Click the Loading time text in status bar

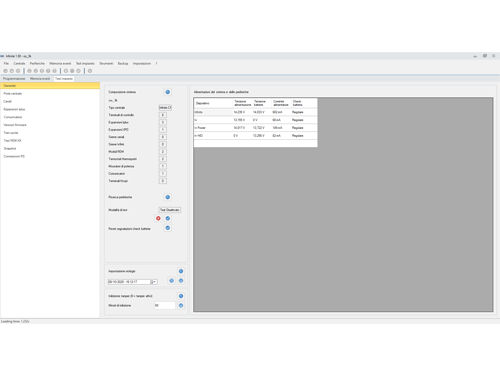click(x=15, y=321)
